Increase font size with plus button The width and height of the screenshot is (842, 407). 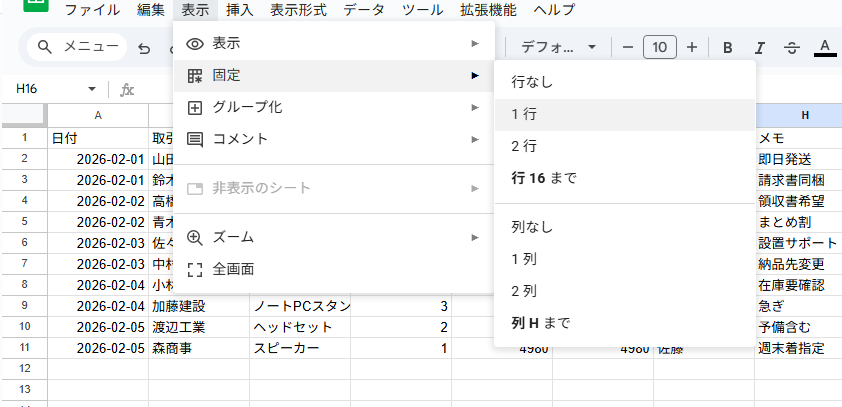692,47
